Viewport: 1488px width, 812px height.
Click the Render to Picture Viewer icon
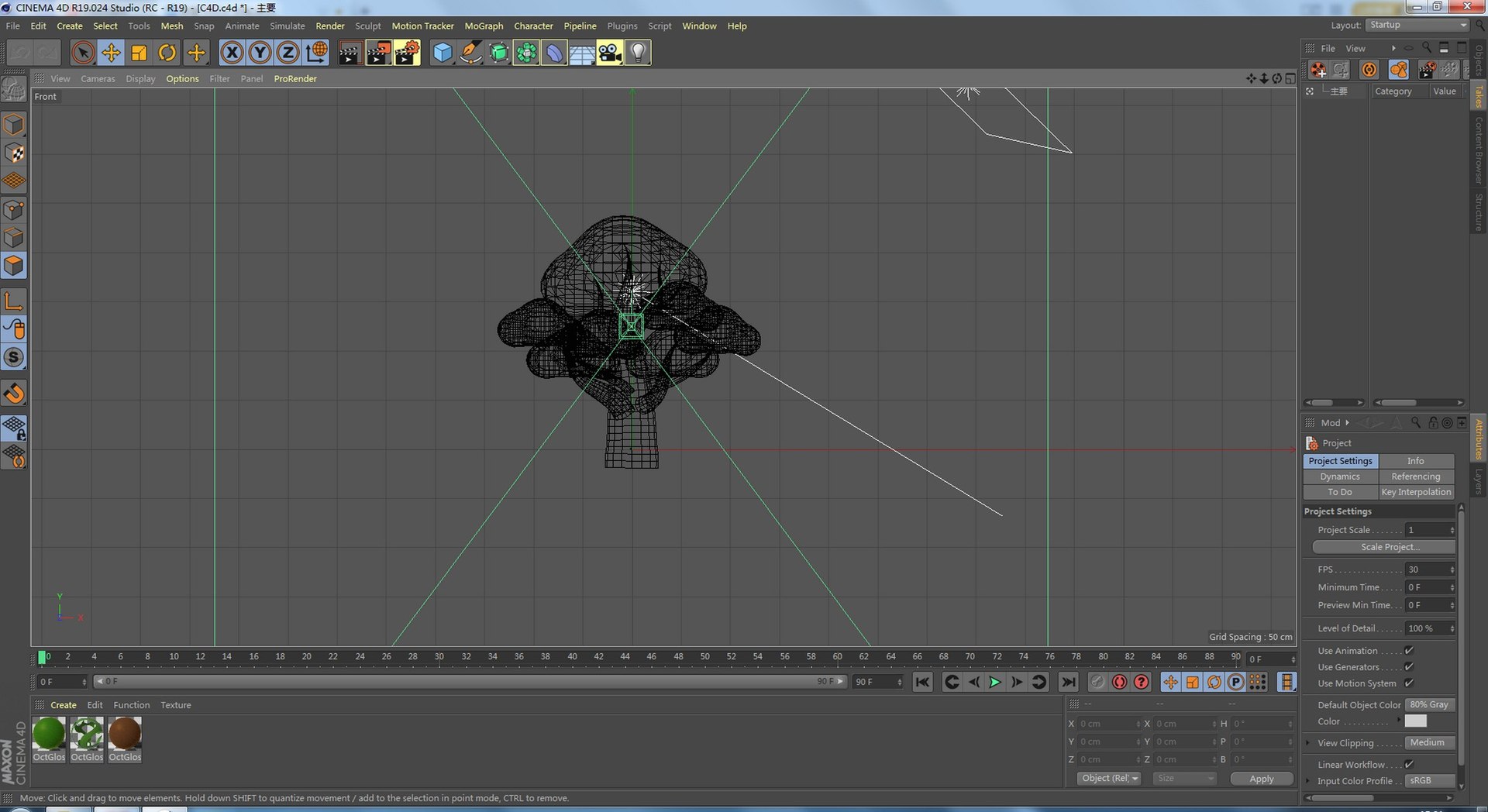pos(378,53)
